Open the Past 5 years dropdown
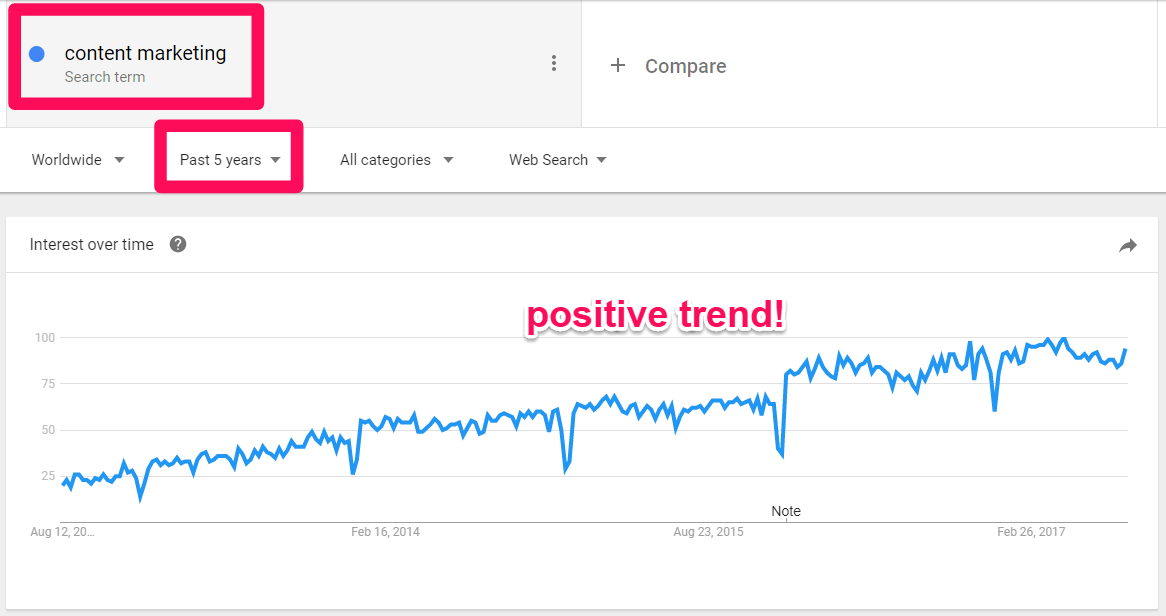1166x616 pixels. 230,160
